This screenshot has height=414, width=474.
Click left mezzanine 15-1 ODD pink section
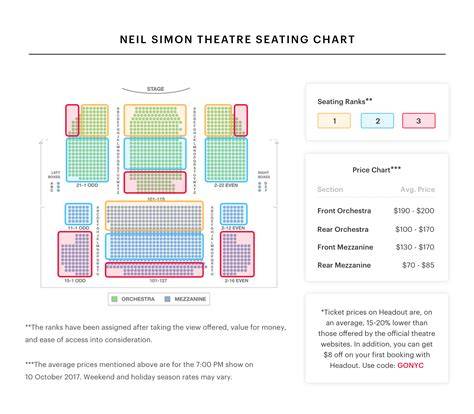coord(75,254)
